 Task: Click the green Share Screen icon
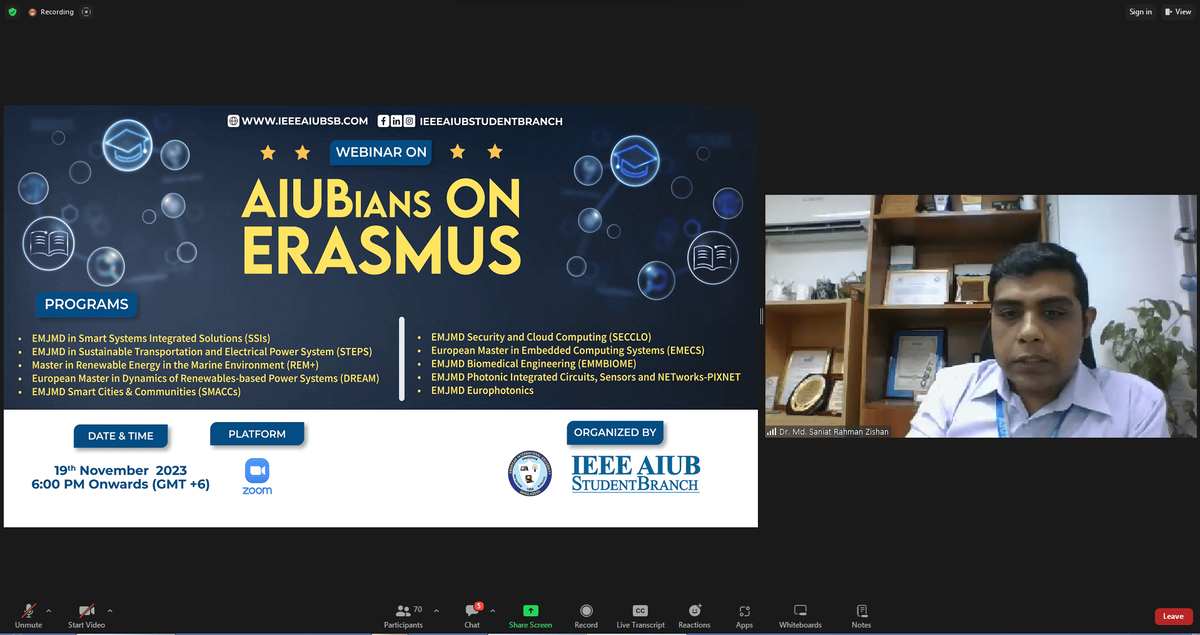[x=530, y=611]
